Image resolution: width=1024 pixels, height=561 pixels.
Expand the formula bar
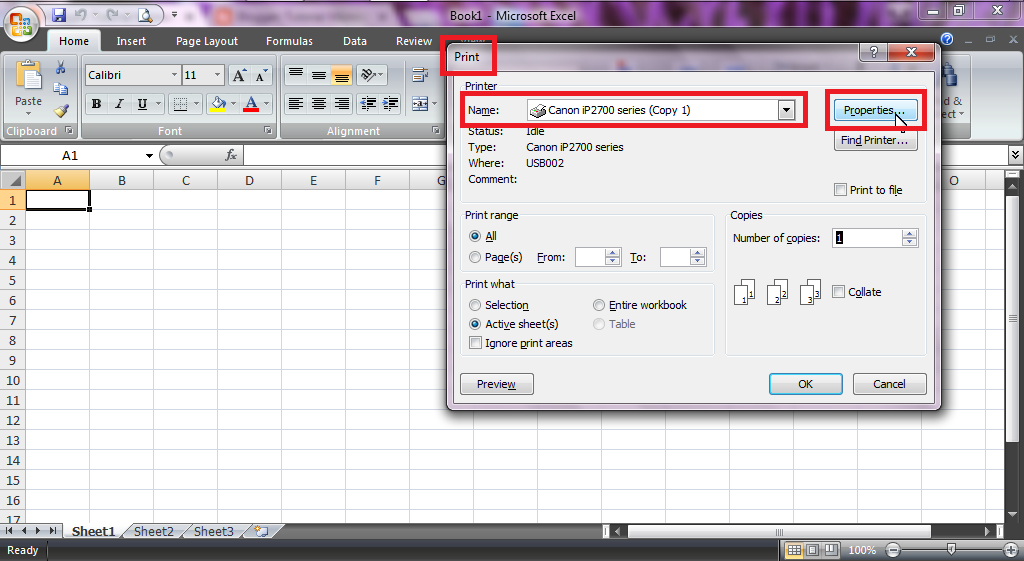[x=1015, y=155]
